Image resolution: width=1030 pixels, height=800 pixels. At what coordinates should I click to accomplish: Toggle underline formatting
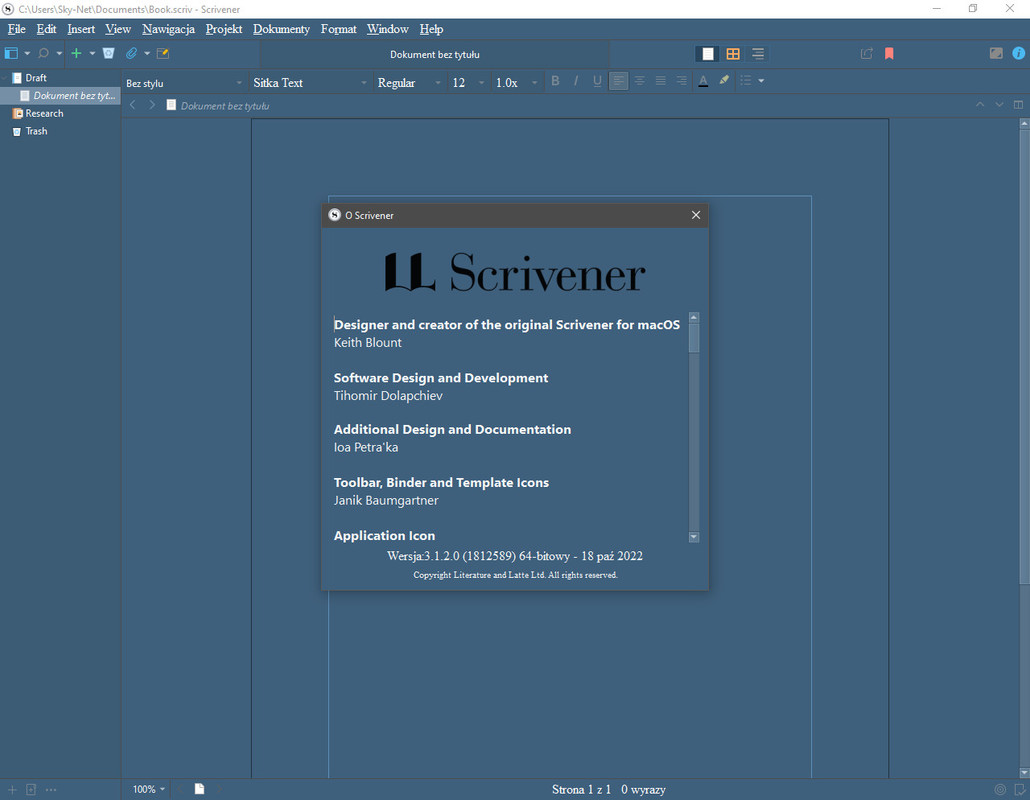[597, 81]
